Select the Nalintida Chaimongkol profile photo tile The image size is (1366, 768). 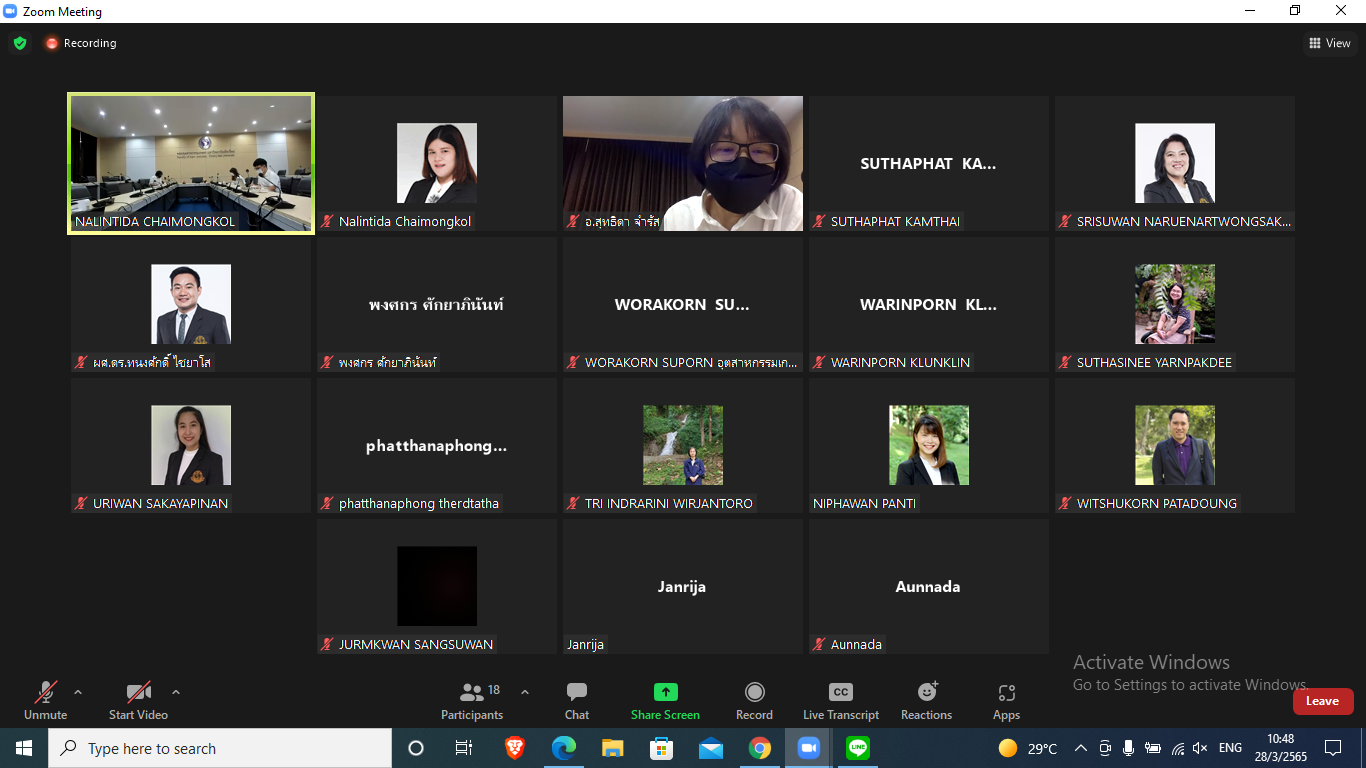click(437, 163)
